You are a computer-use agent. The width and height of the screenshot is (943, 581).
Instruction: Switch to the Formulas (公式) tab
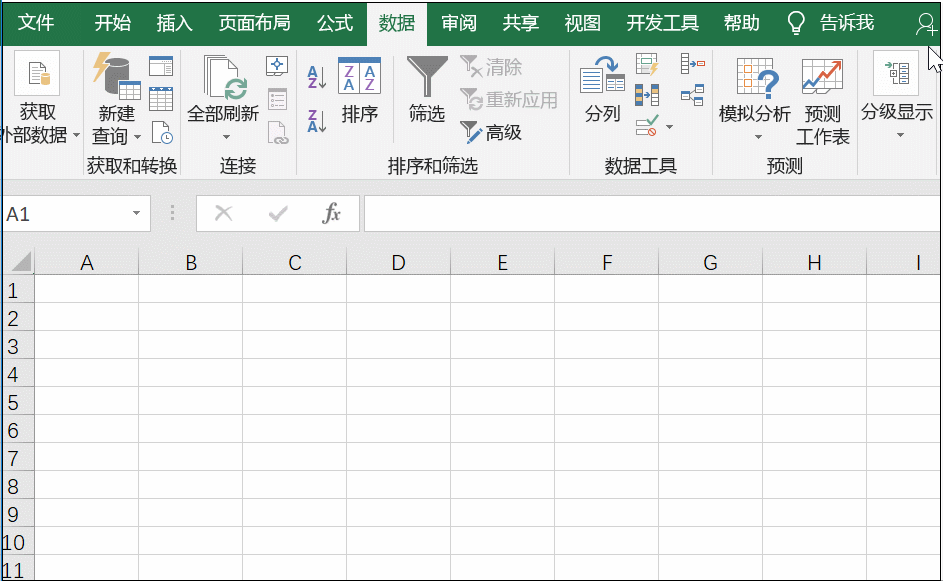335,22
